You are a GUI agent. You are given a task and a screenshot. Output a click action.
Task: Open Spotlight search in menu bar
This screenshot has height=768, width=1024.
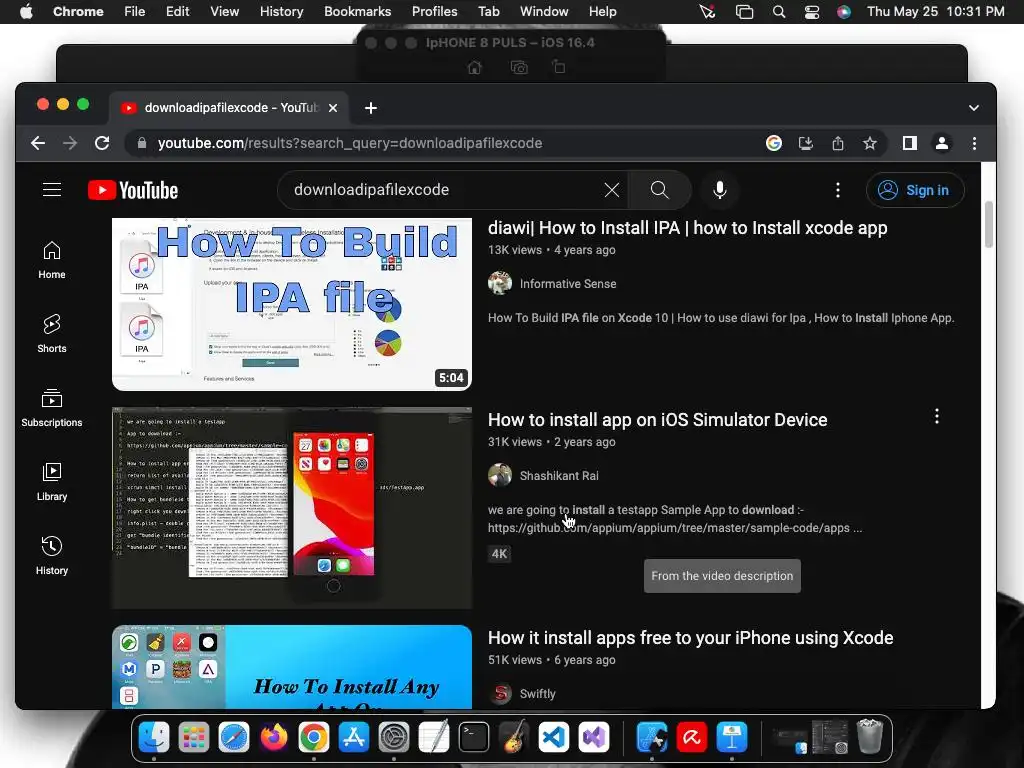[778, 12]
